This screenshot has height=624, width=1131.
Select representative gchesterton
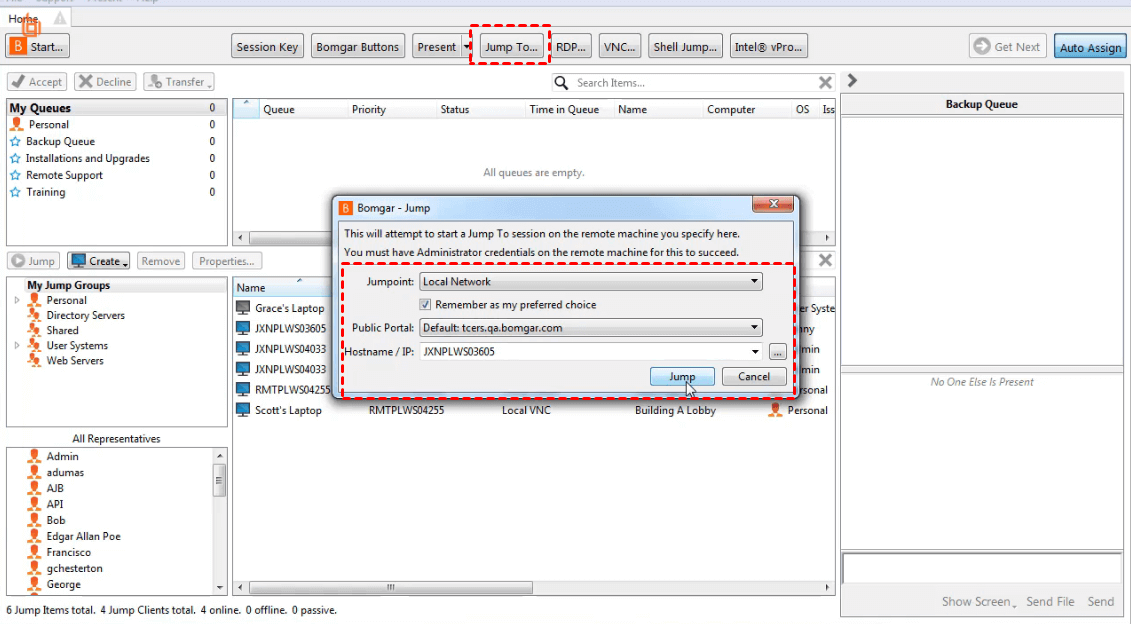pyautogui.click(x=74, y=568)
